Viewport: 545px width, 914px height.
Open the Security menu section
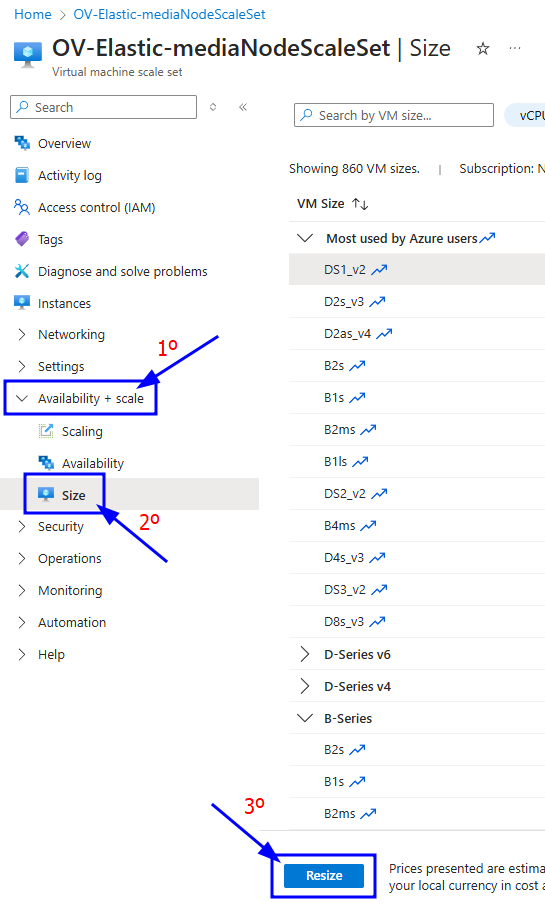(61, 526)
